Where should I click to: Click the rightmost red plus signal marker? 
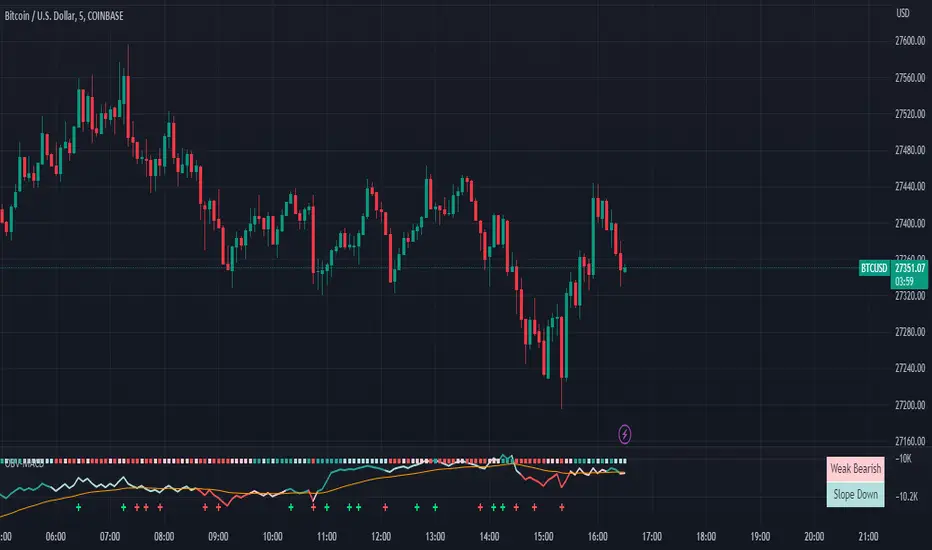[562, 507]
